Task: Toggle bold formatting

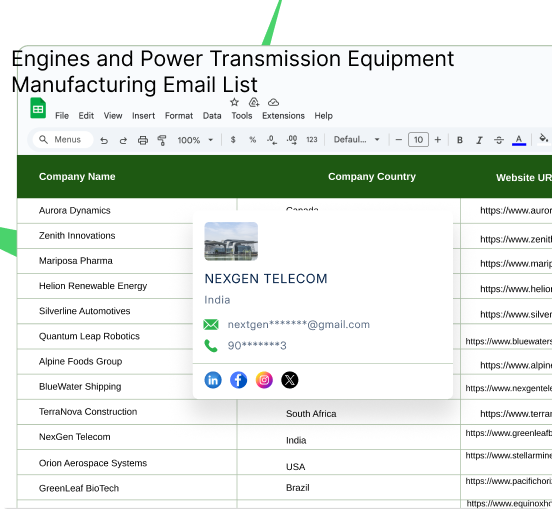Action: (x=460, y=140)
